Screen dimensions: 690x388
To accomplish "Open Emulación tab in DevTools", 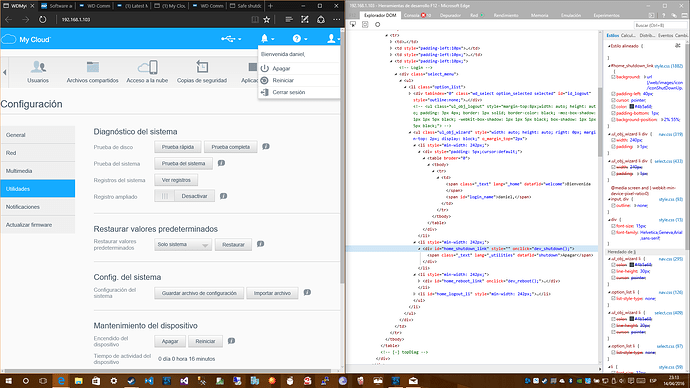I will 571,15.
